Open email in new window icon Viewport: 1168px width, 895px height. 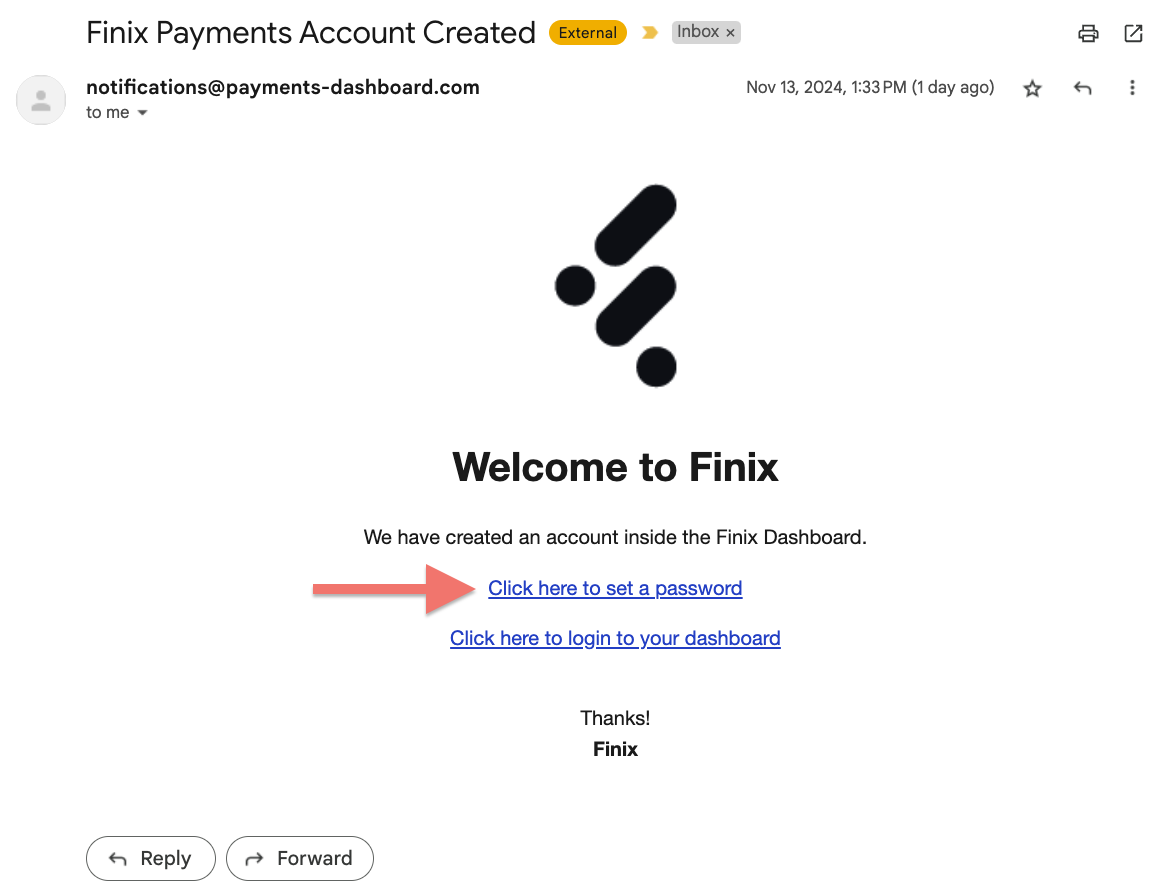click(1133, 34)
